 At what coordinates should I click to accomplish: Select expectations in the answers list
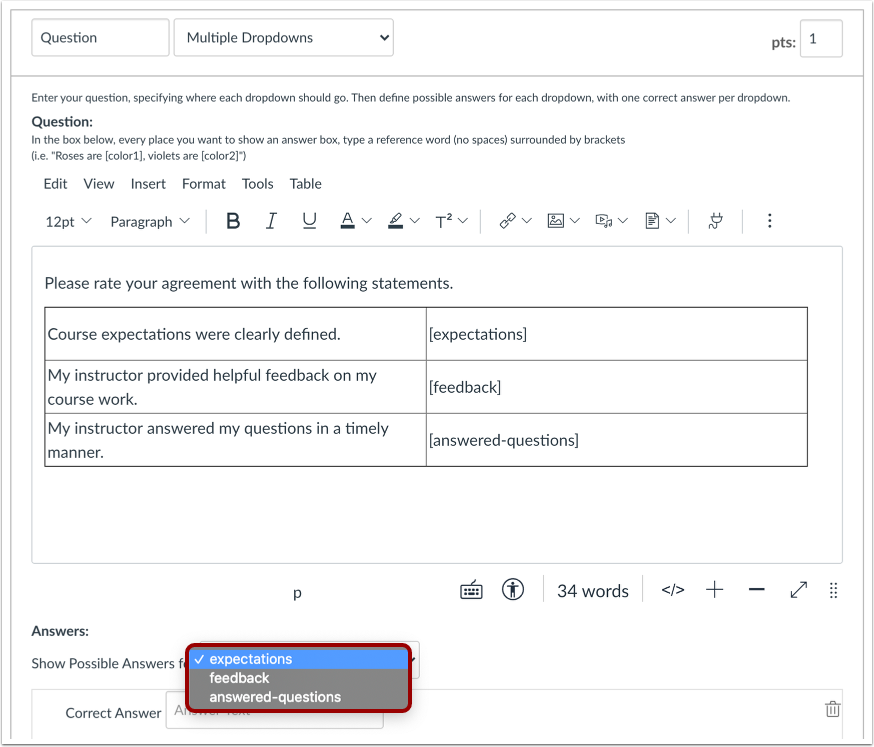click(299, 659)
